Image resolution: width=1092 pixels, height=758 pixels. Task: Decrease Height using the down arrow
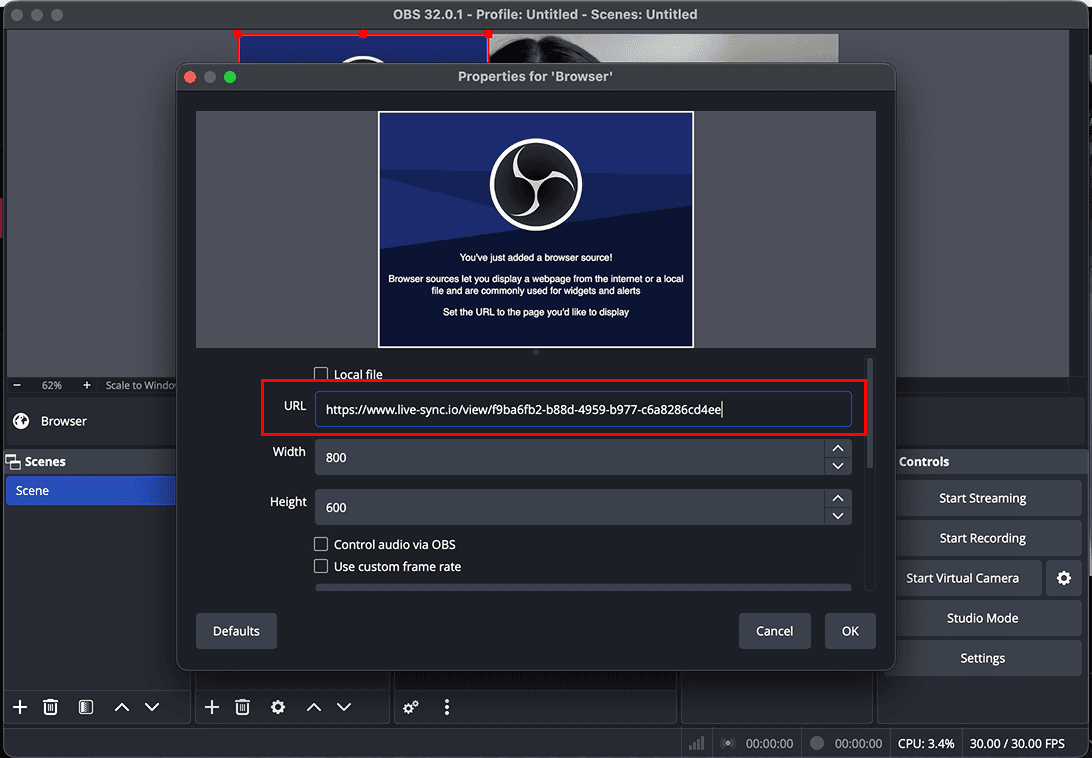coord(838,515)
